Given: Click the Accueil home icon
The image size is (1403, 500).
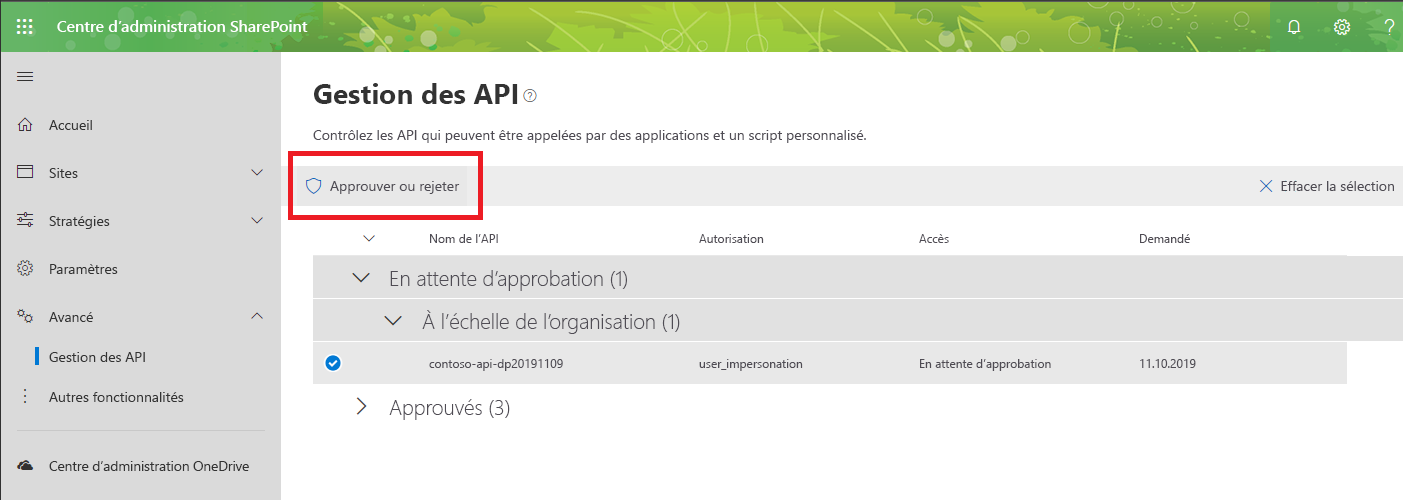Looking at the screenshot, I should pyautogui.click(x=26, y=125).
